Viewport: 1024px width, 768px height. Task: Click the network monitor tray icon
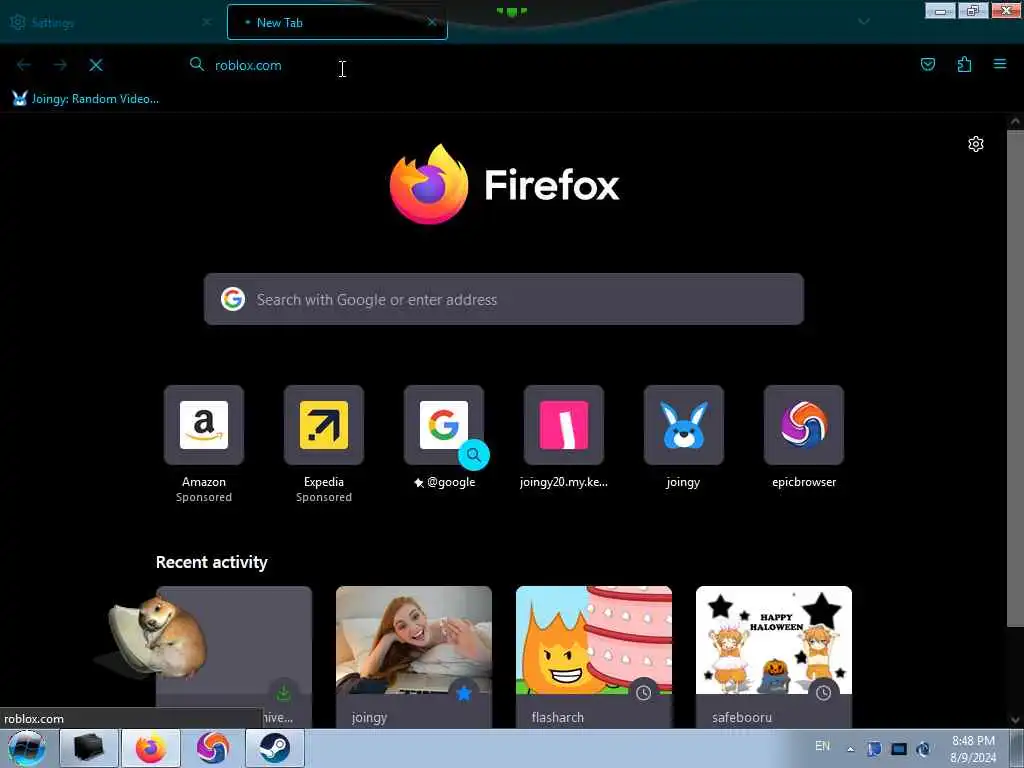tap(899, 749)
